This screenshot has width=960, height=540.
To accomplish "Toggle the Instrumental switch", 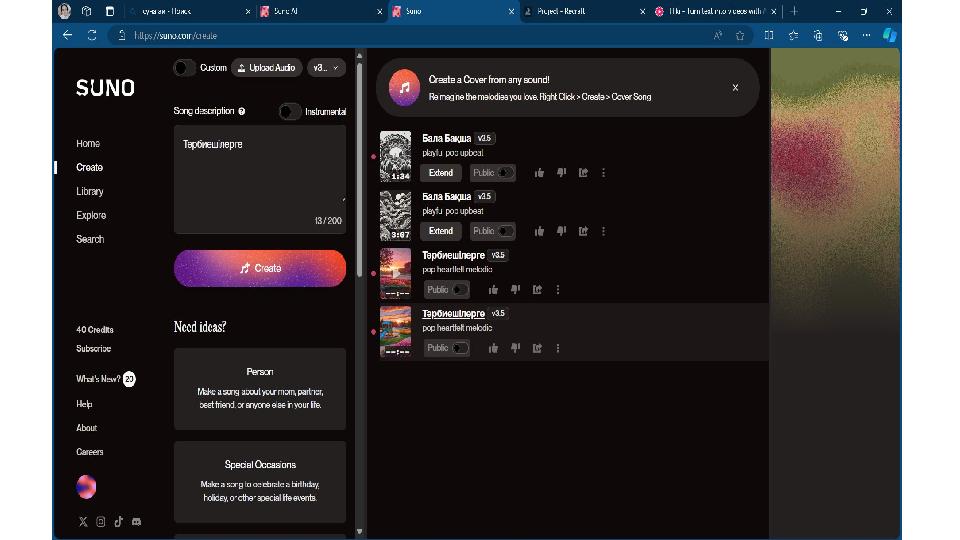I will [x=289, y=111].
